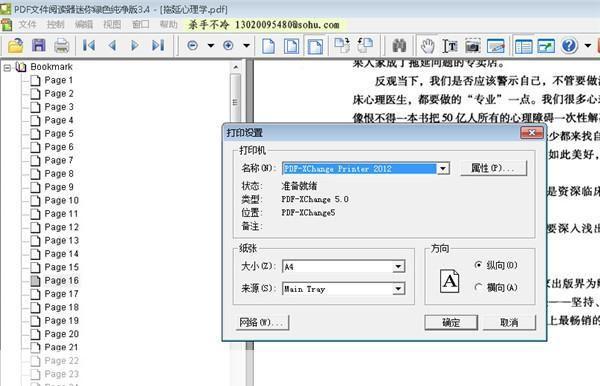Click bookmark panel scroll up arrow
Image resolution: width=600 pixels, height=386 pixels.
236,67
